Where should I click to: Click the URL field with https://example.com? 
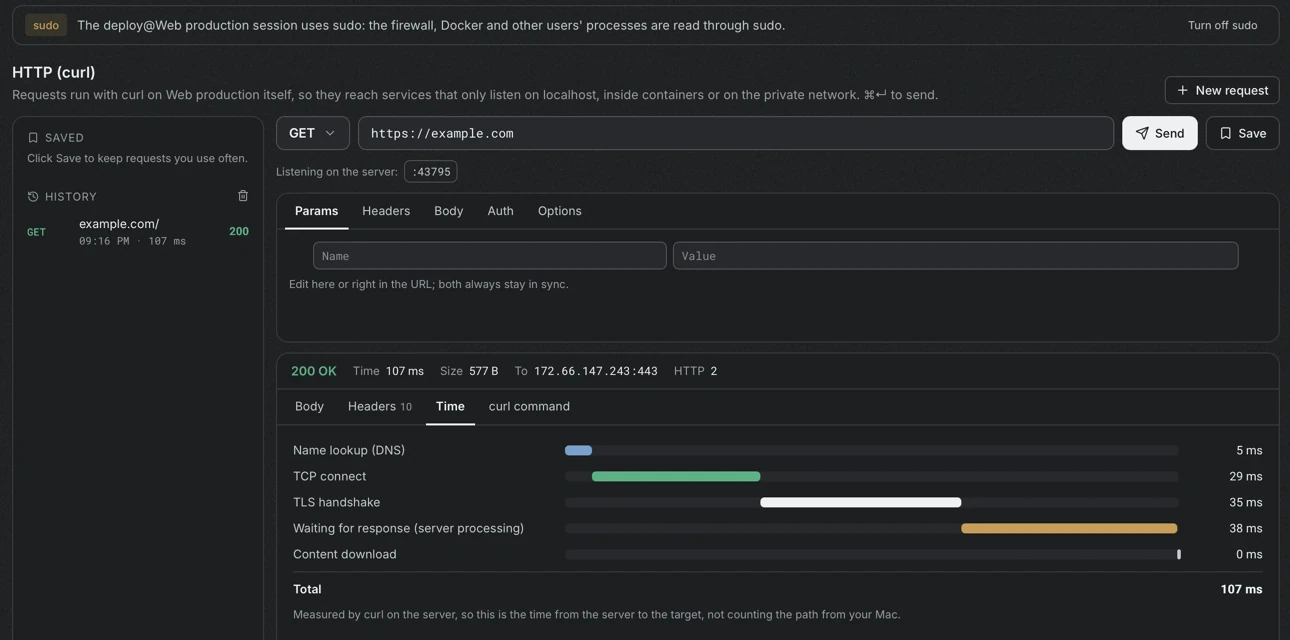[x=736, y=133]
